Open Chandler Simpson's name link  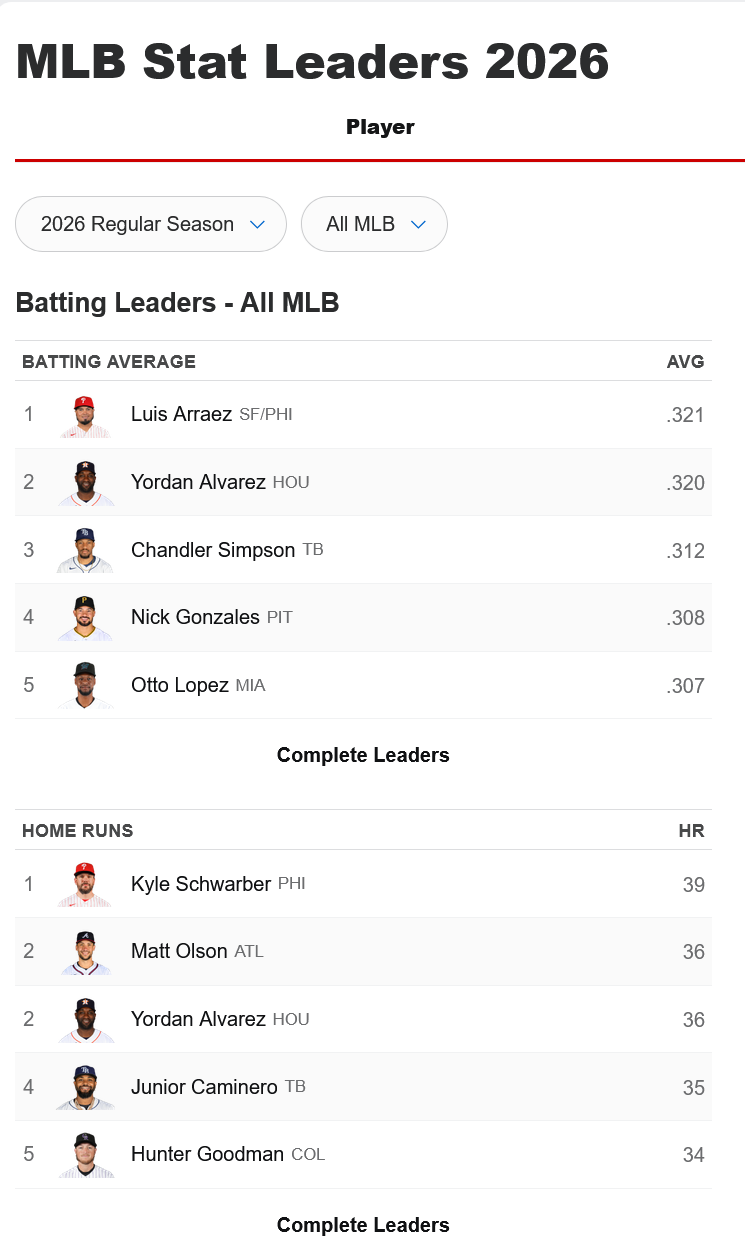213,550
